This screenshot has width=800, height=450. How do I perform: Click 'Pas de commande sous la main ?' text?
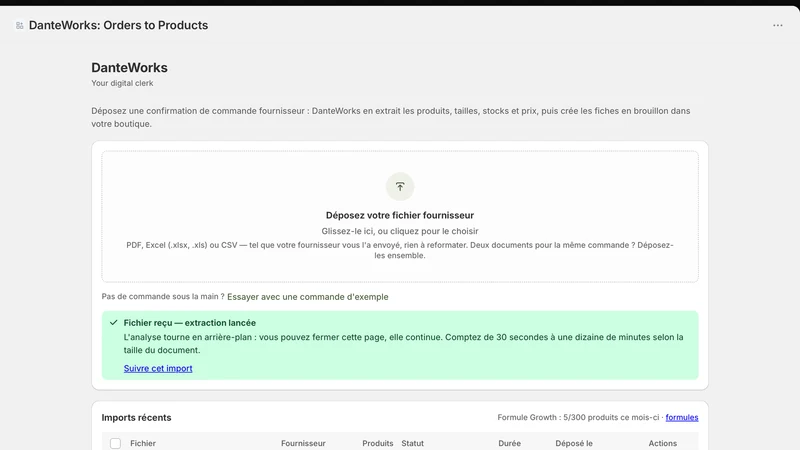[163, 296]
